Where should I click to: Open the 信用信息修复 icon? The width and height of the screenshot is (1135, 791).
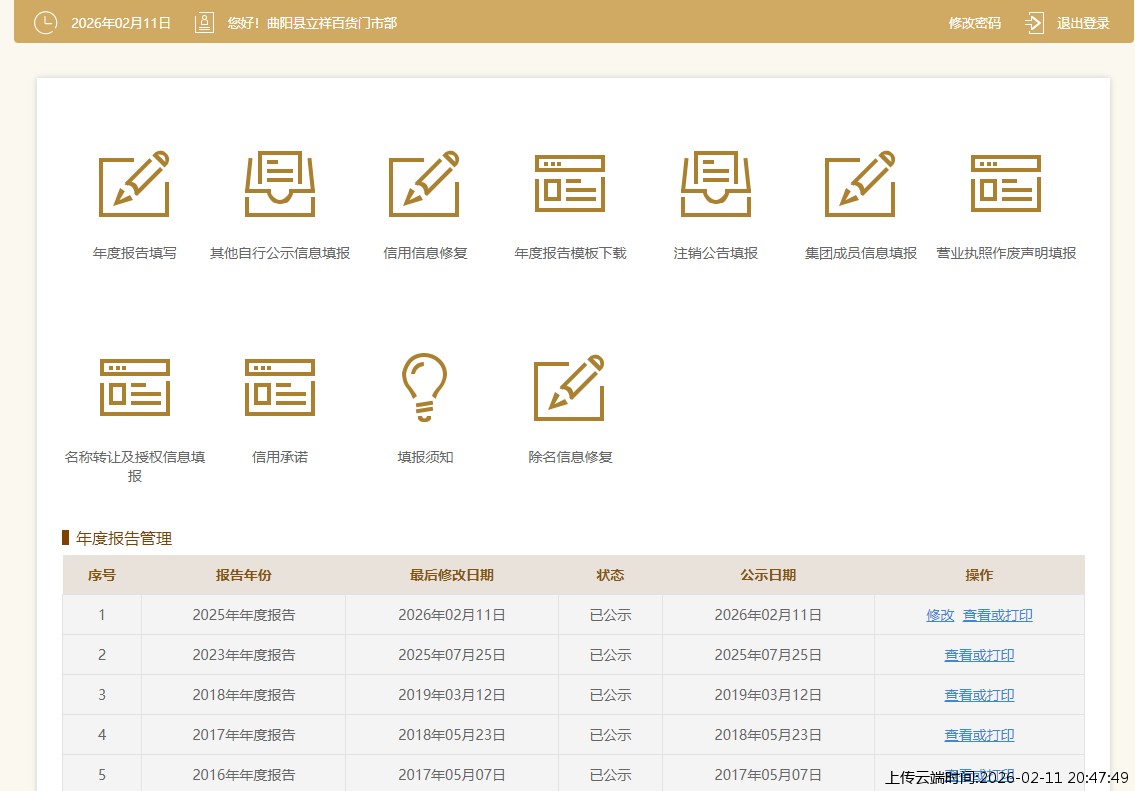click(x=424, y=185)
